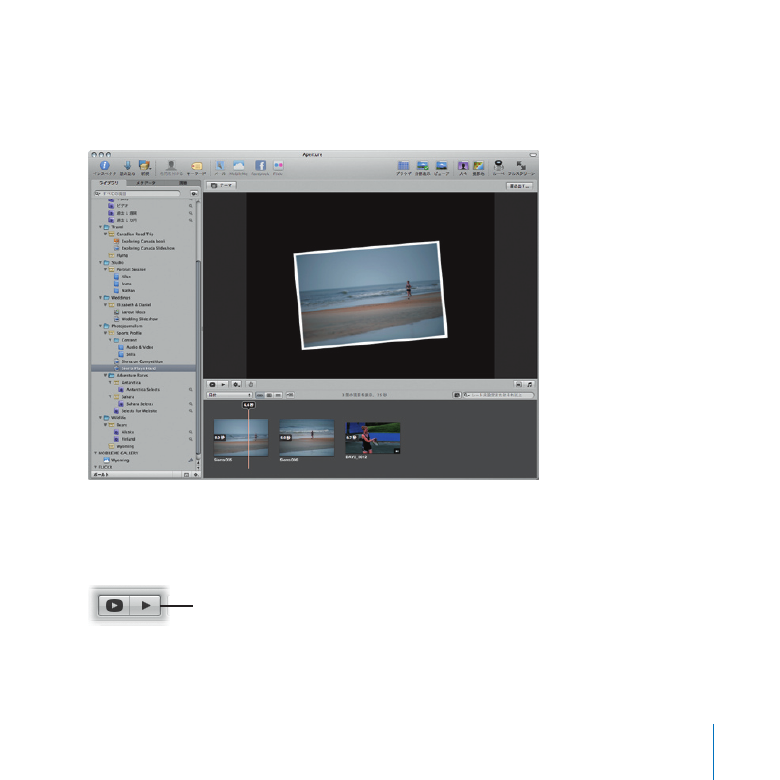This screenshot has width=780, height=780.
Task: Click the Theme button above viewer
Action: (x=221, y=185)
